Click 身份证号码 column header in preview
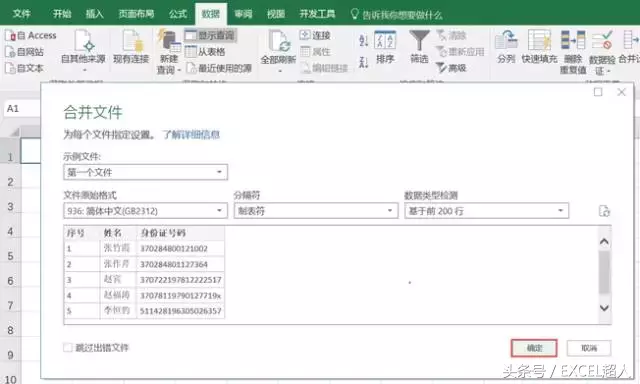Screen dimensions: 640x384 tap(181, 233)
